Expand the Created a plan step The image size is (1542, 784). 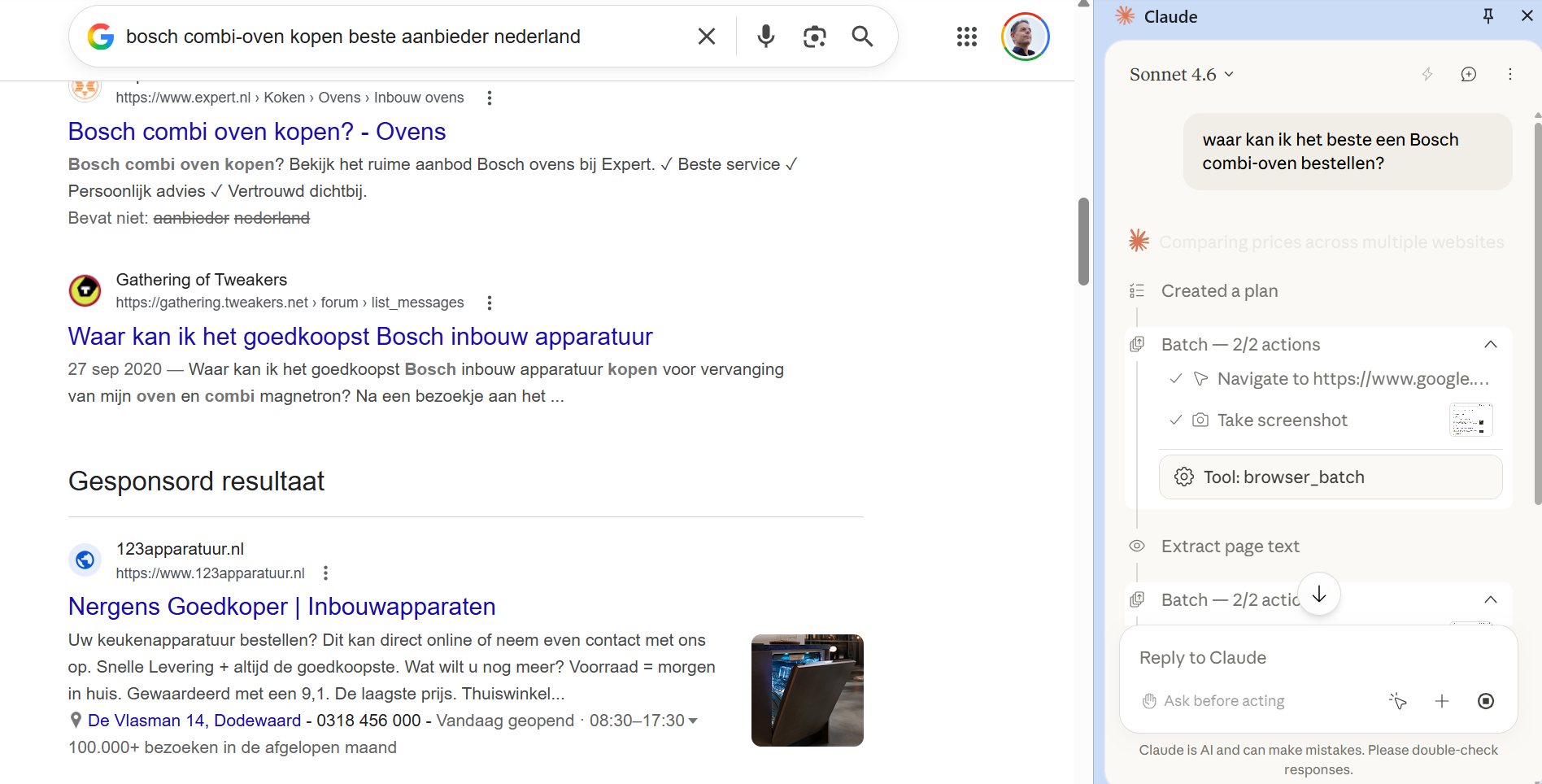tap(1219, 291)
